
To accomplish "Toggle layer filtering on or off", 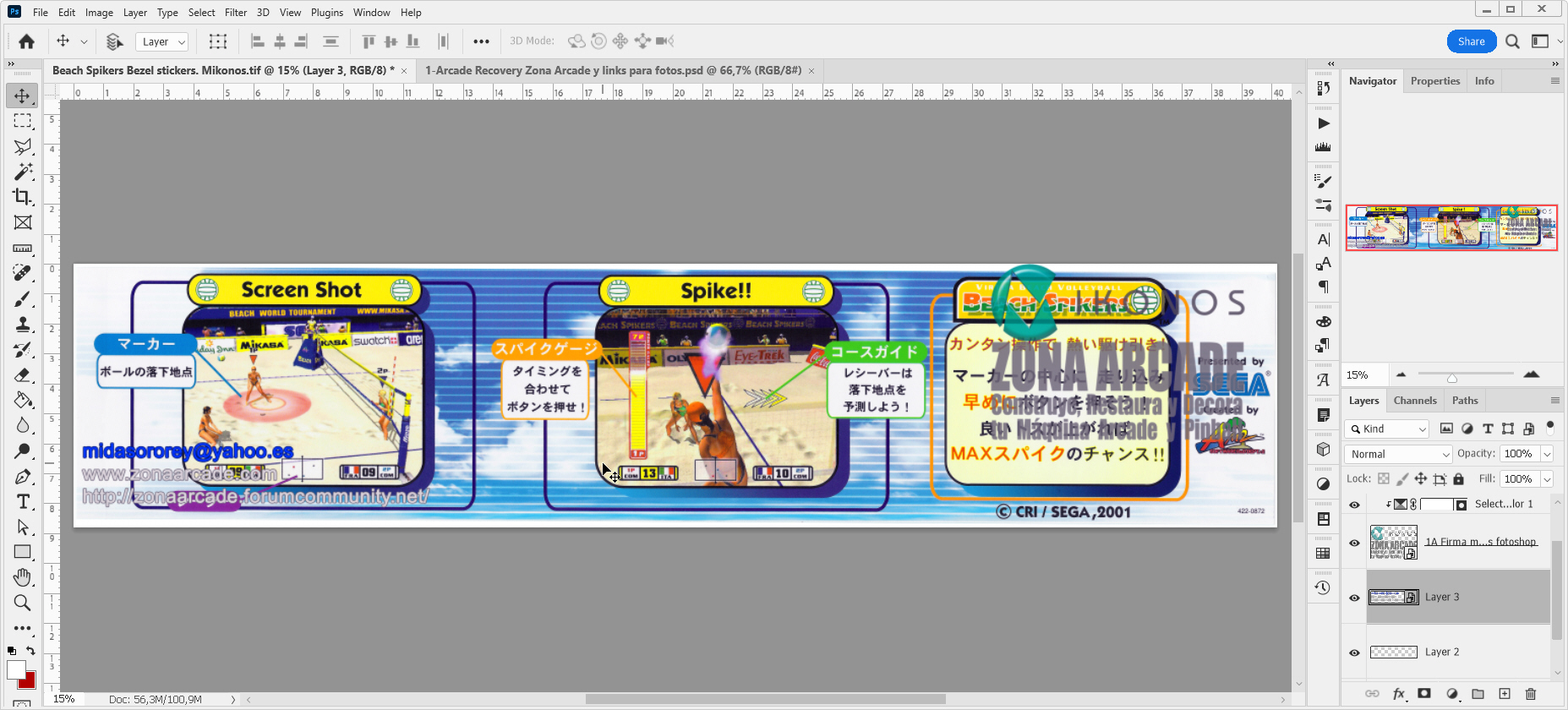I will pos(1550,427).
